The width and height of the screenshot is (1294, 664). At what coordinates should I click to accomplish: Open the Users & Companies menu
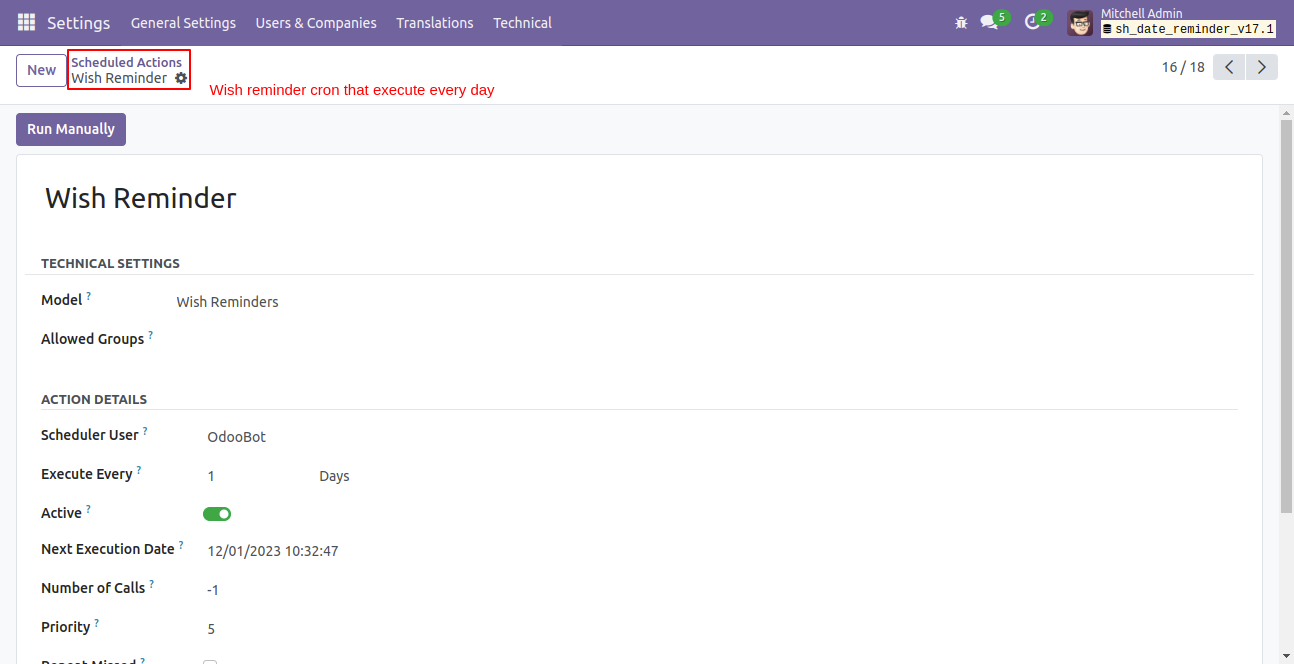pyautogui.click(x=316, y=22)
